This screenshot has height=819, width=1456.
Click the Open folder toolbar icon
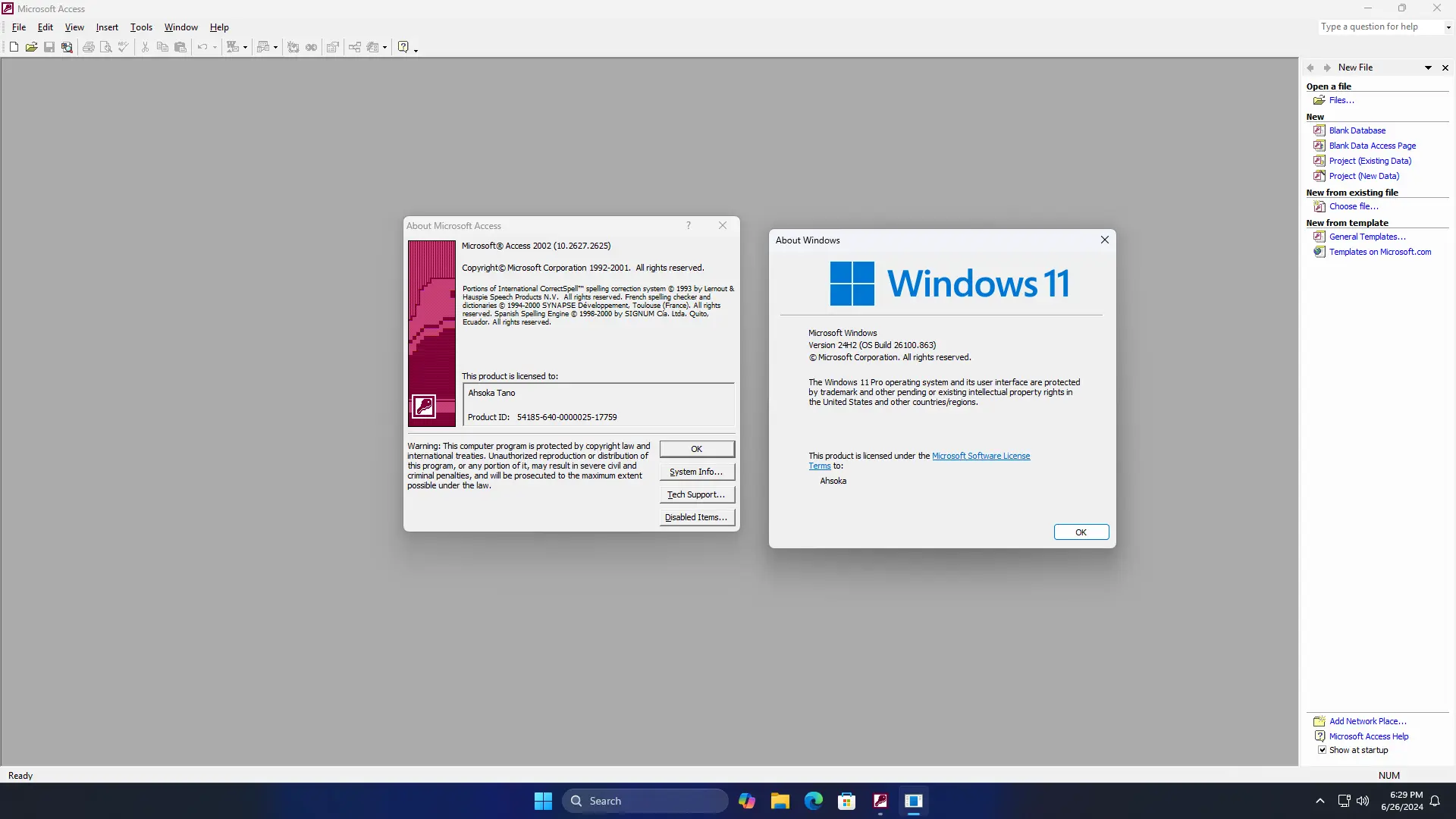tap(31, 47)
